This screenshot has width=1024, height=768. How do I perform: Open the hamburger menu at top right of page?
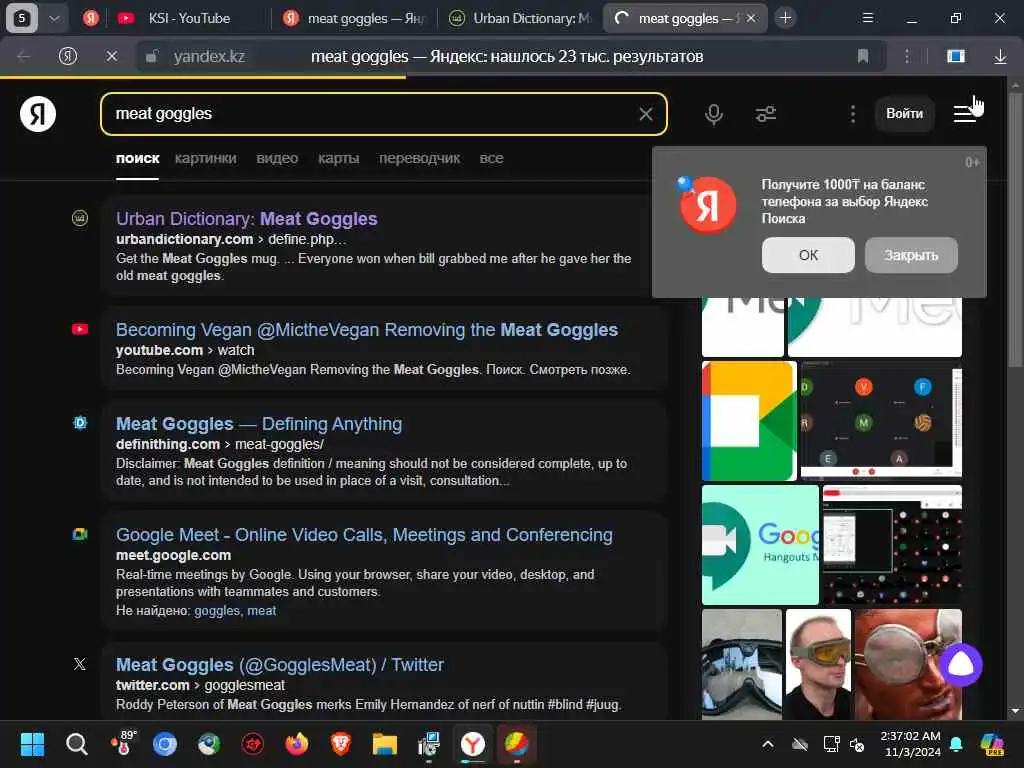965,114
